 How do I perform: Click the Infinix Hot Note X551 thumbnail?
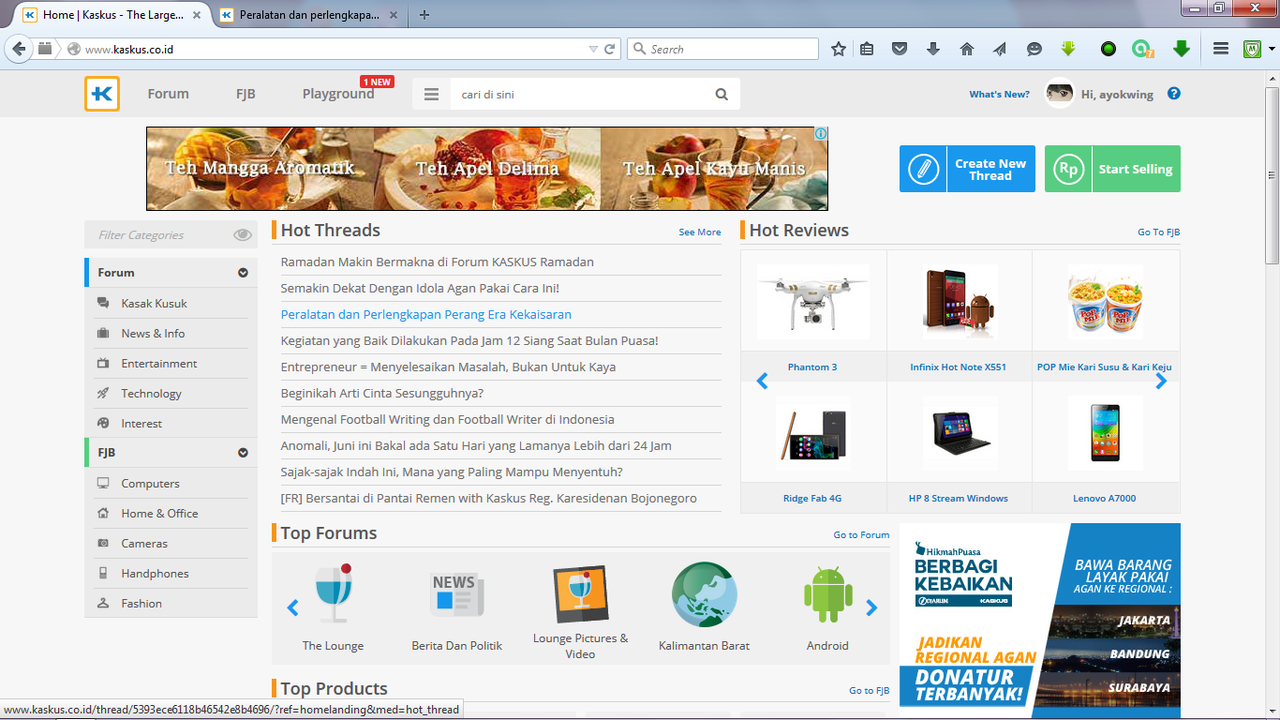958,302
